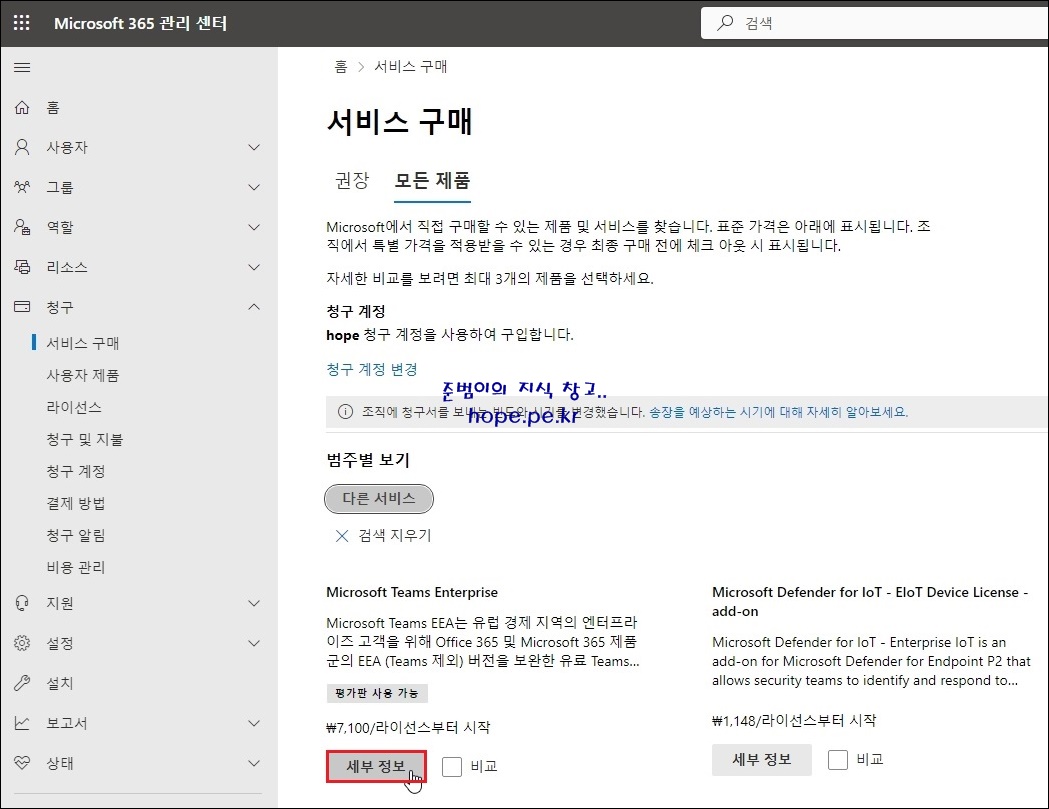Expand the 보고서 menu chevron
The image size is (1049, 809).
click(254, 723)
